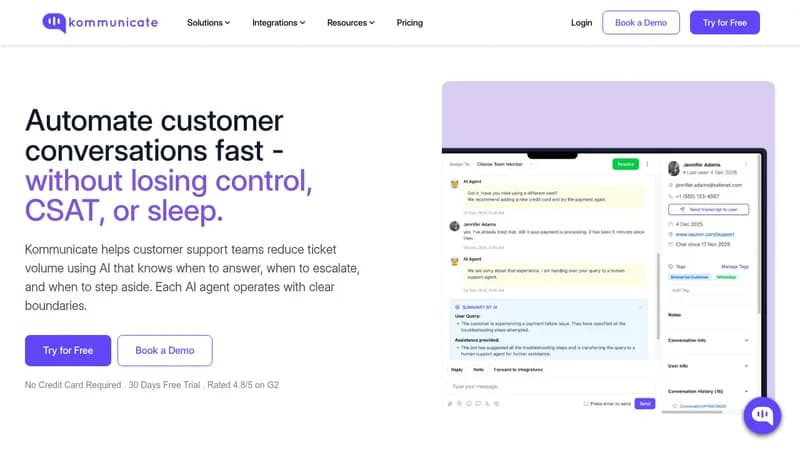
Task: Click the chat conversation vertical scrollbar
Action: [658, 296]
